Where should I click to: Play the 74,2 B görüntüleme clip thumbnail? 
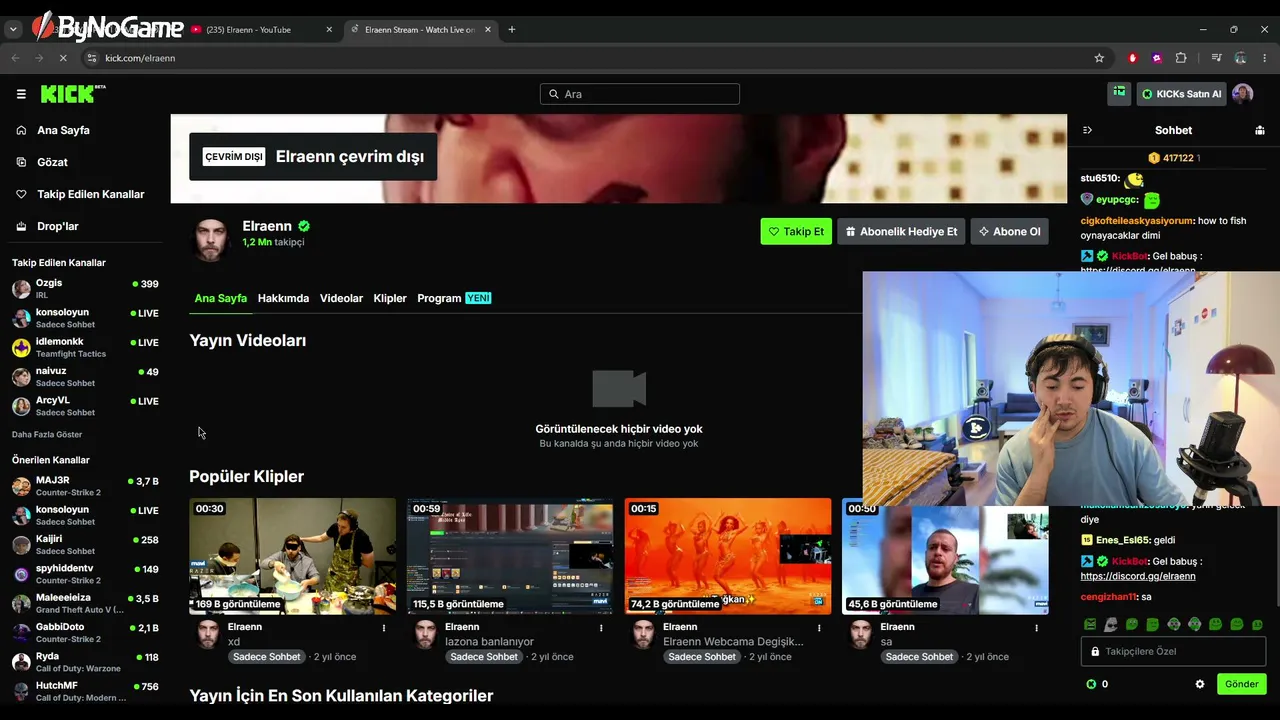click(x=728, y=556)
